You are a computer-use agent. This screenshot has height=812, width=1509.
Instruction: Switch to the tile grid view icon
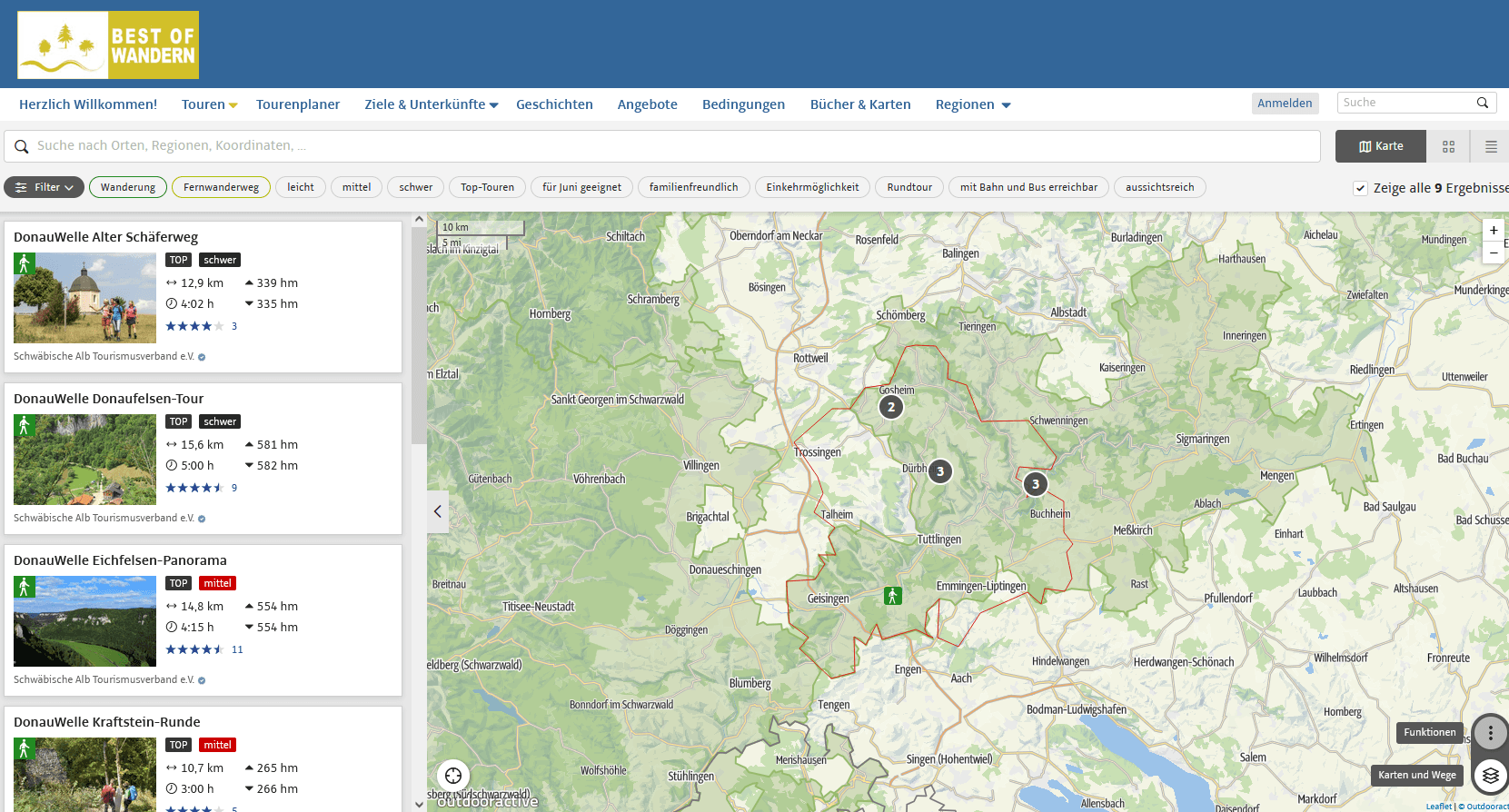click(x=1449, y=146)
